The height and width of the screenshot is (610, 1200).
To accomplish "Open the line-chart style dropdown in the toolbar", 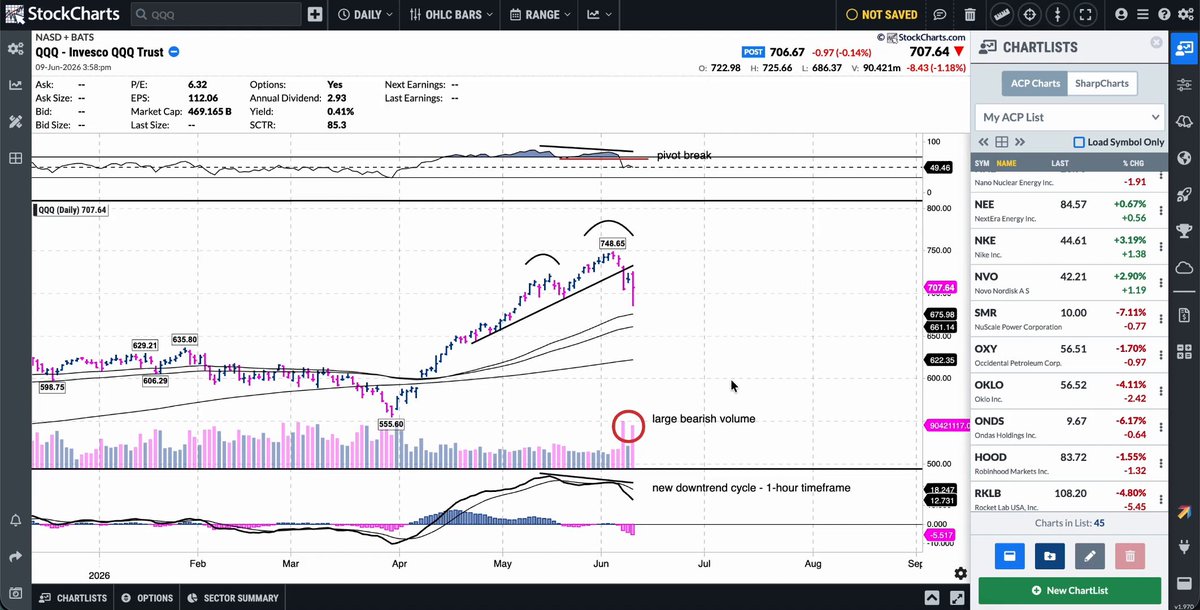I will (x=600, y=15).
